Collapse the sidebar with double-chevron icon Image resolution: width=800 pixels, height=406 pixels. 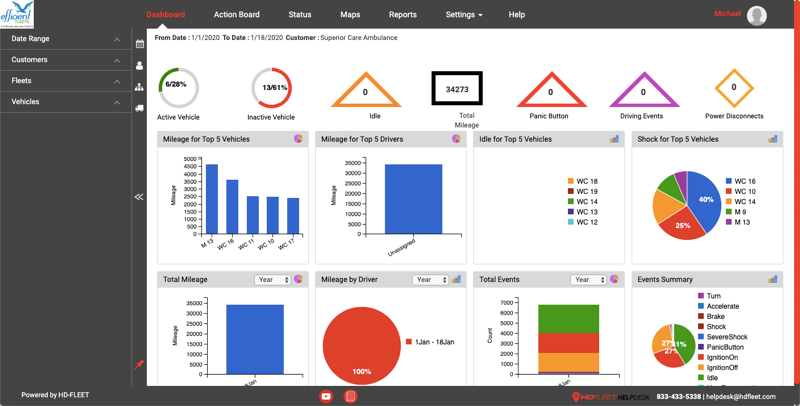click(x=139, y=197)
